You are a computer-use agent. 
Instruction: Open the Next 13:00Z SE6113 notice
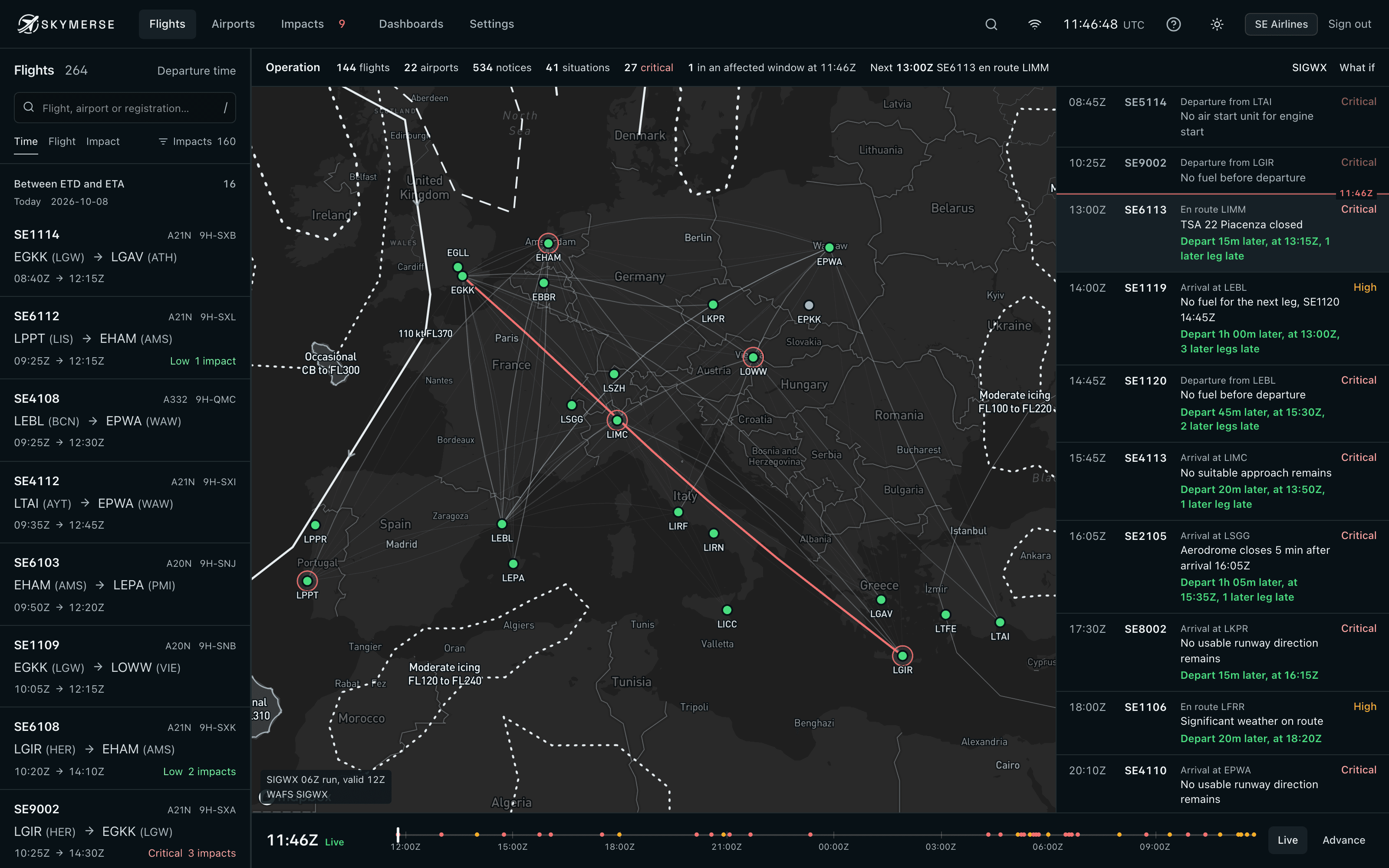click(959, 68)
